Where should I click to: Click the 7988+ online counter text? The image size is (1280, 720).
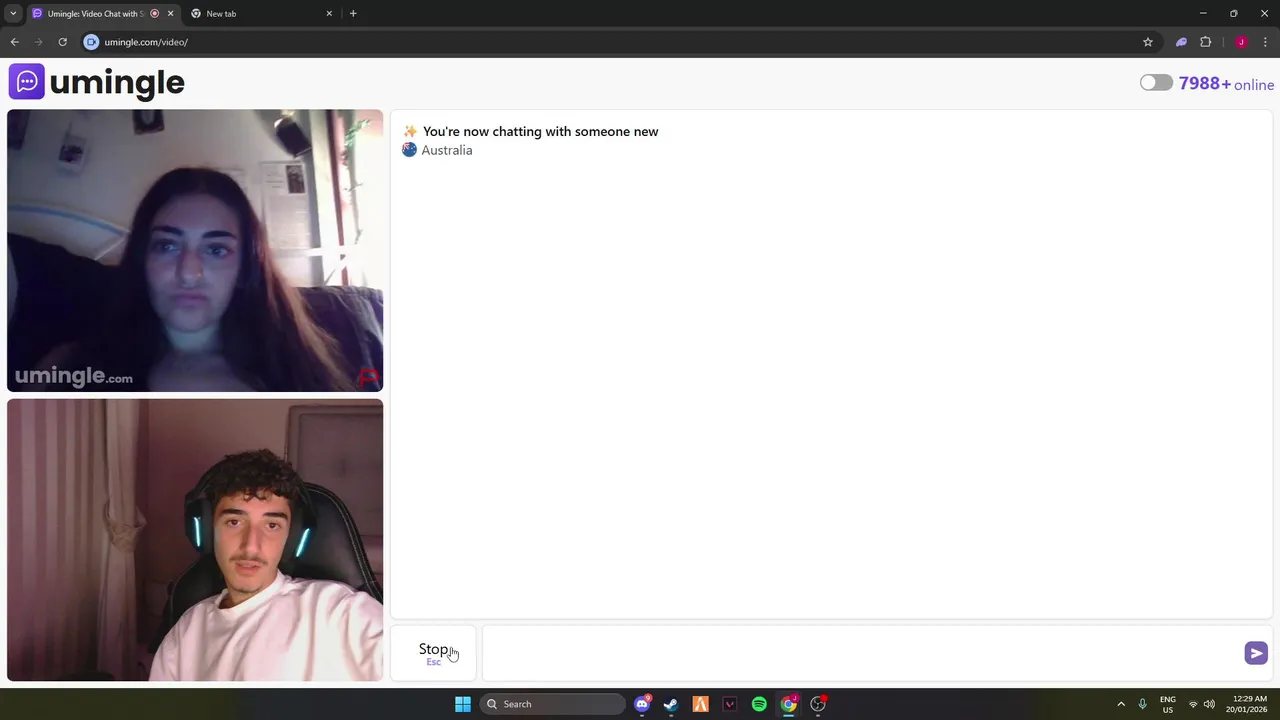(1226, 84)
